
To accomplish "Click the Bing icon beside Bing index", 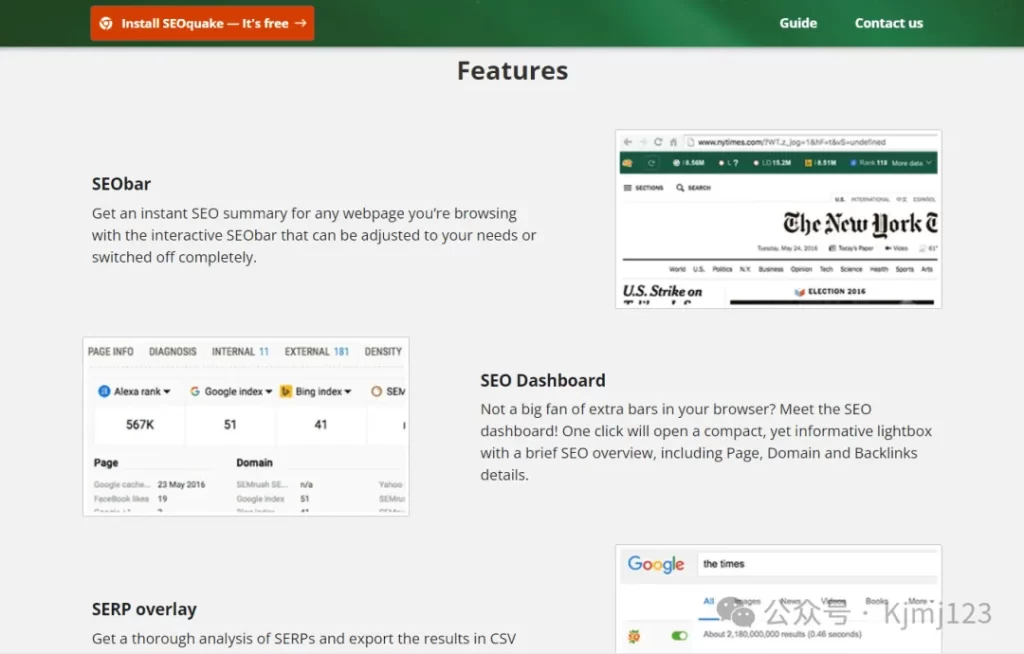I will [x=285, y=391].
